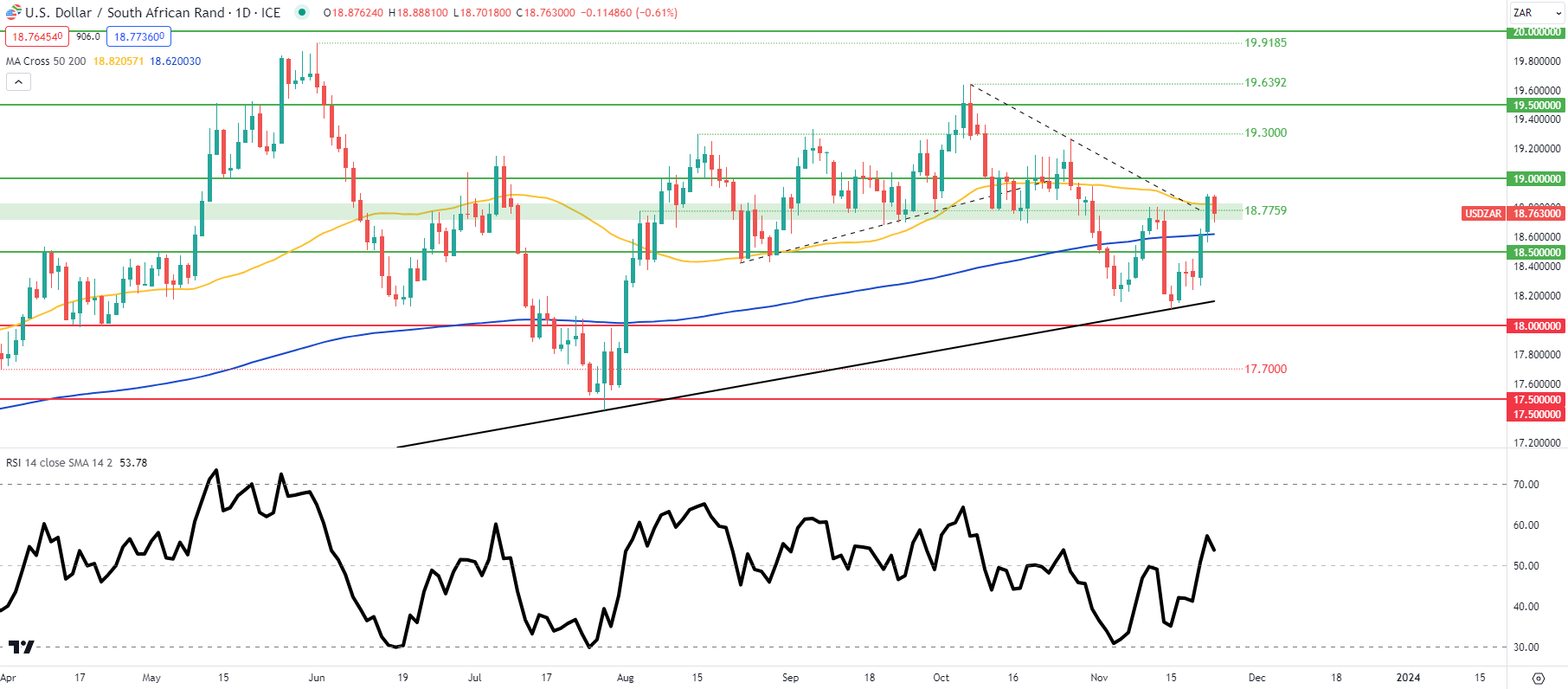1568x689 pixels.
Task: Click the Oct date on the time axis
Action: point(941,678)
